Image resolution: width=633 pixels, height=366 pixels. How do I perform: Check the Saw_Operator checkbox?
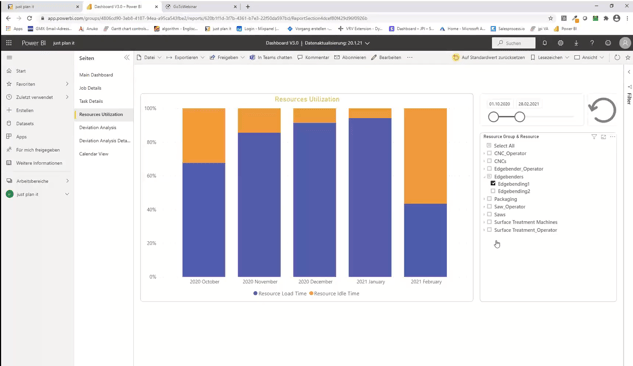489,206
